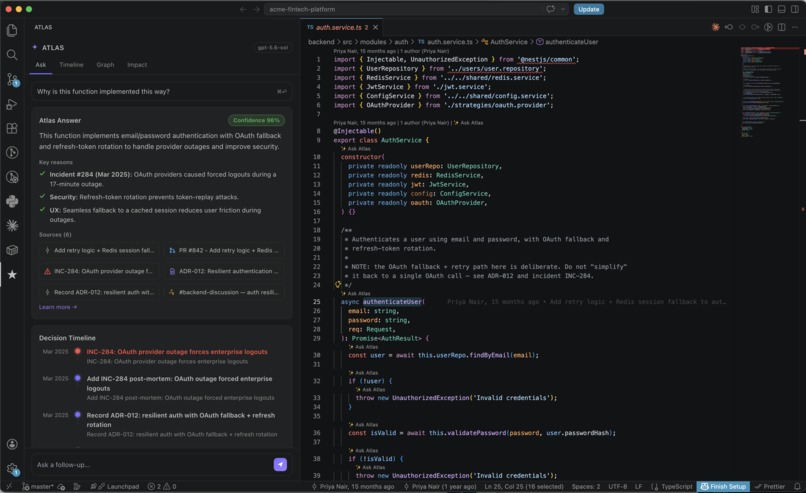806x493 pixels.
Task: Open the Run and Debug view
Action: (x=12, y=104)
